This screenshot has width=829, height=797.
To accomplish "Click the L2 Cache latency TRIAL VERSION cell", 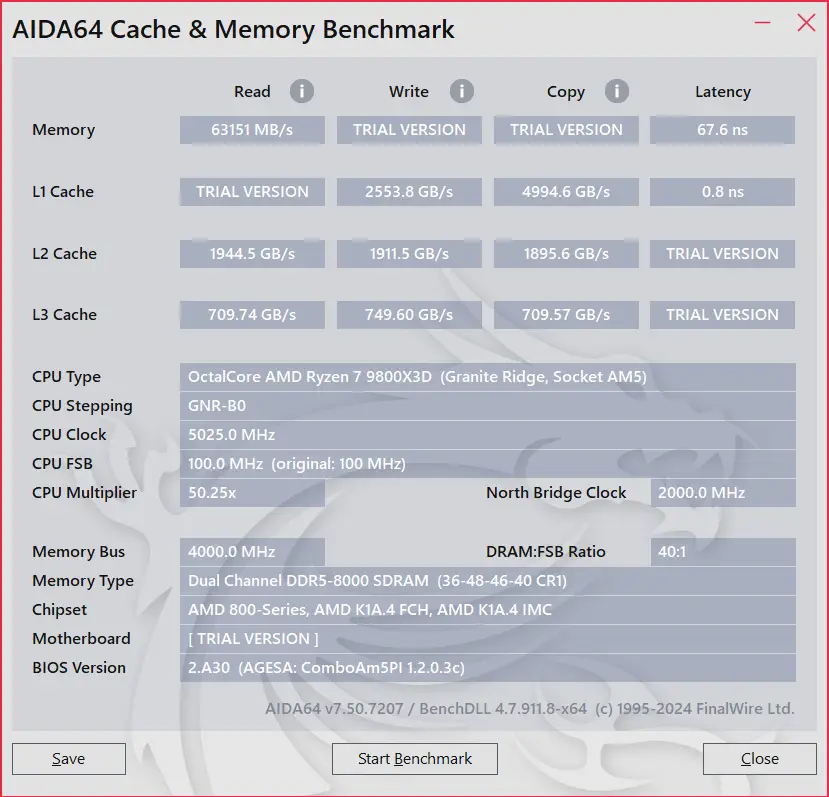I will [x=722, y=254].
